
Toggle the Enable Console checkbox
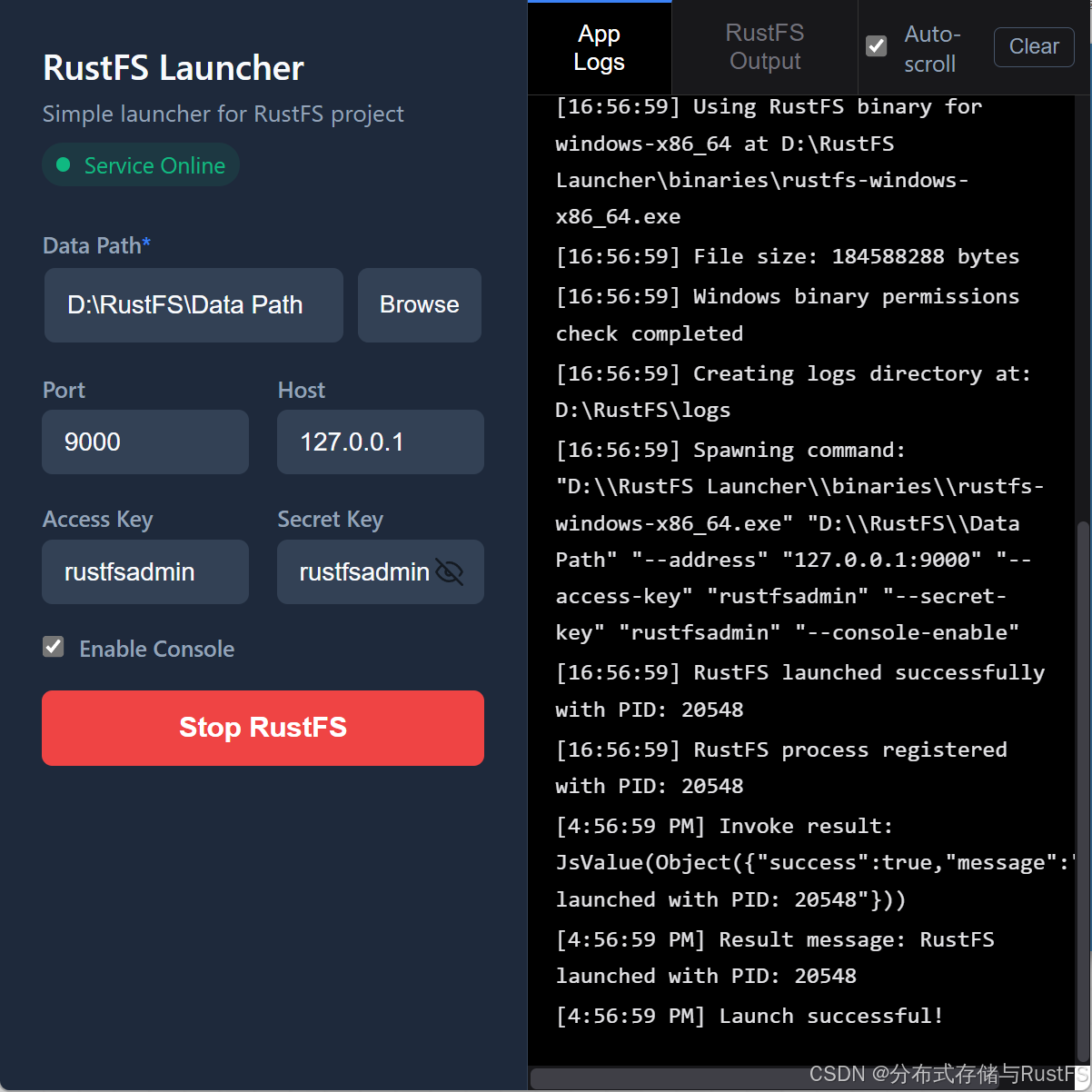click(54, 647)
